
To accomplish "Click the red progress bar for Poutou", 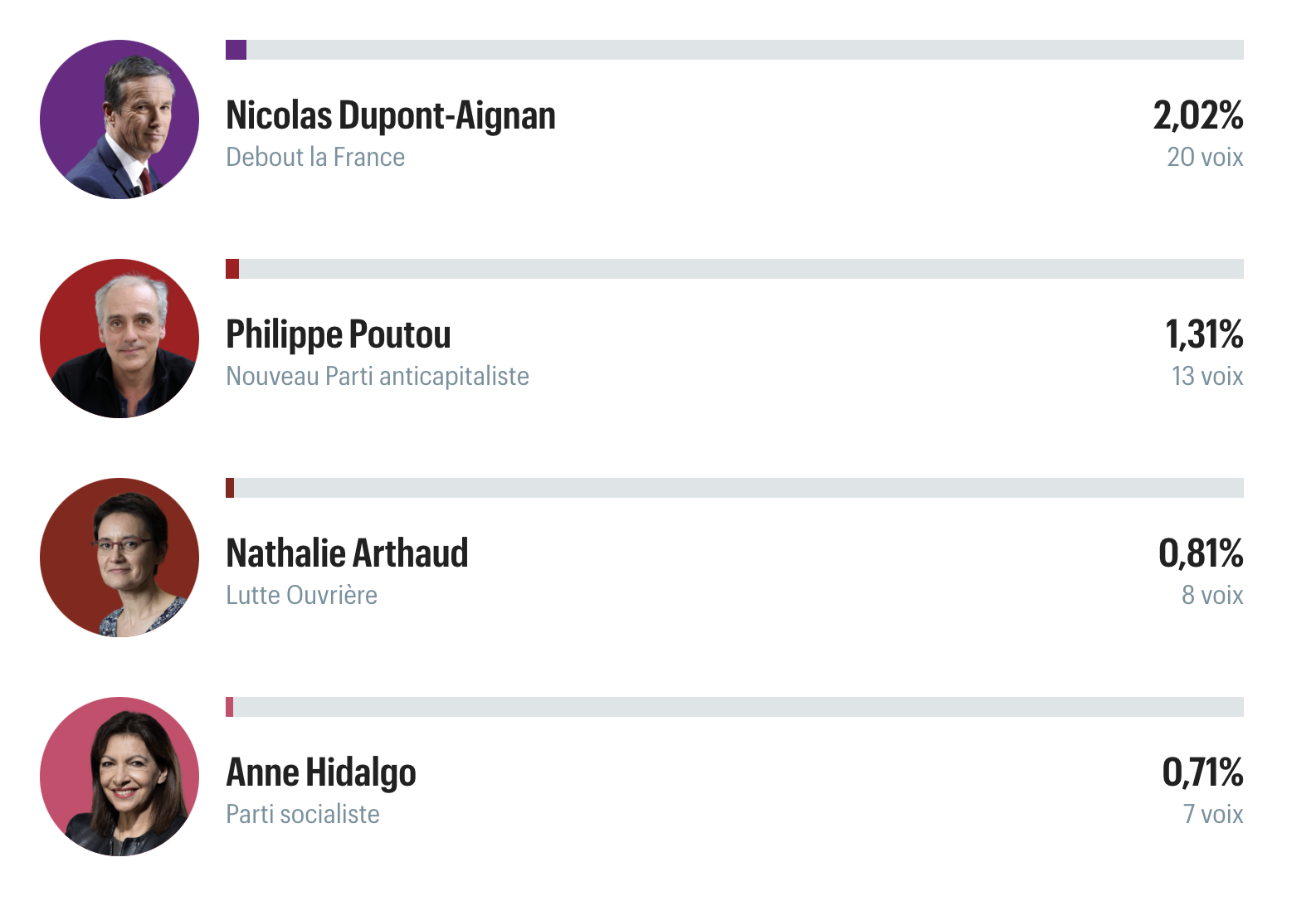I will 734,269.
